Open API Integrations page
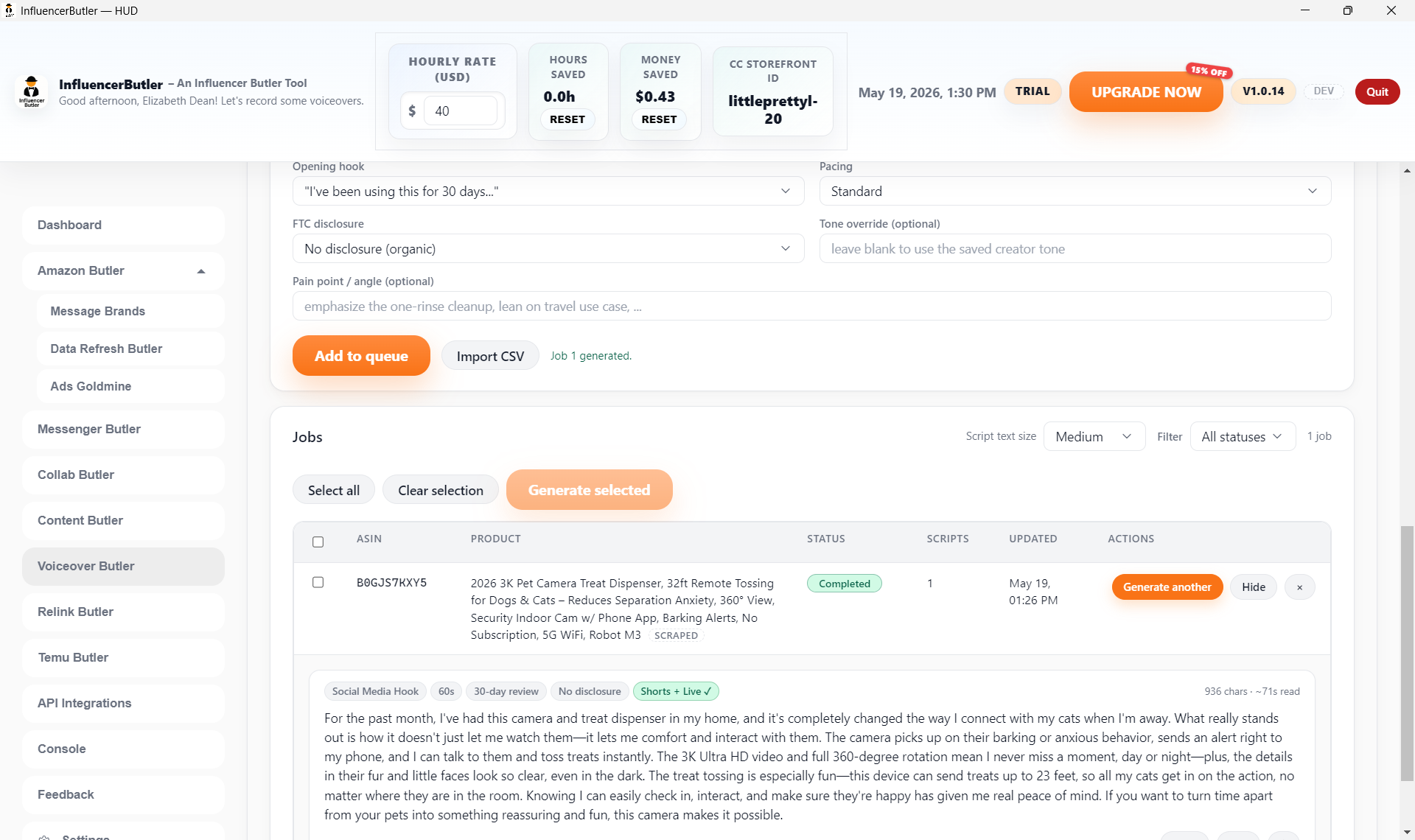The image size is (1415, 840). pos(123,703)
